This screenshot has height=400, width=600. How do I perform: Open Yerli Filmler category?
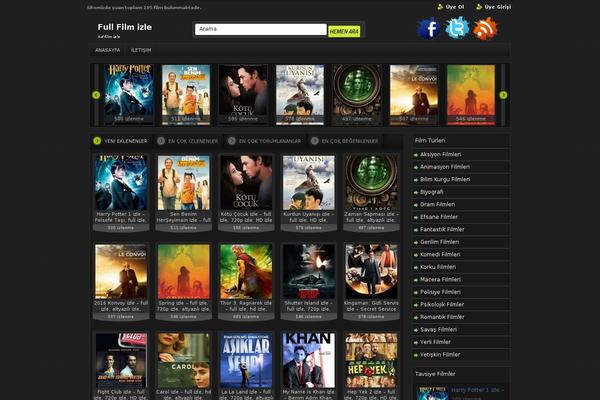tap(435, 342)
